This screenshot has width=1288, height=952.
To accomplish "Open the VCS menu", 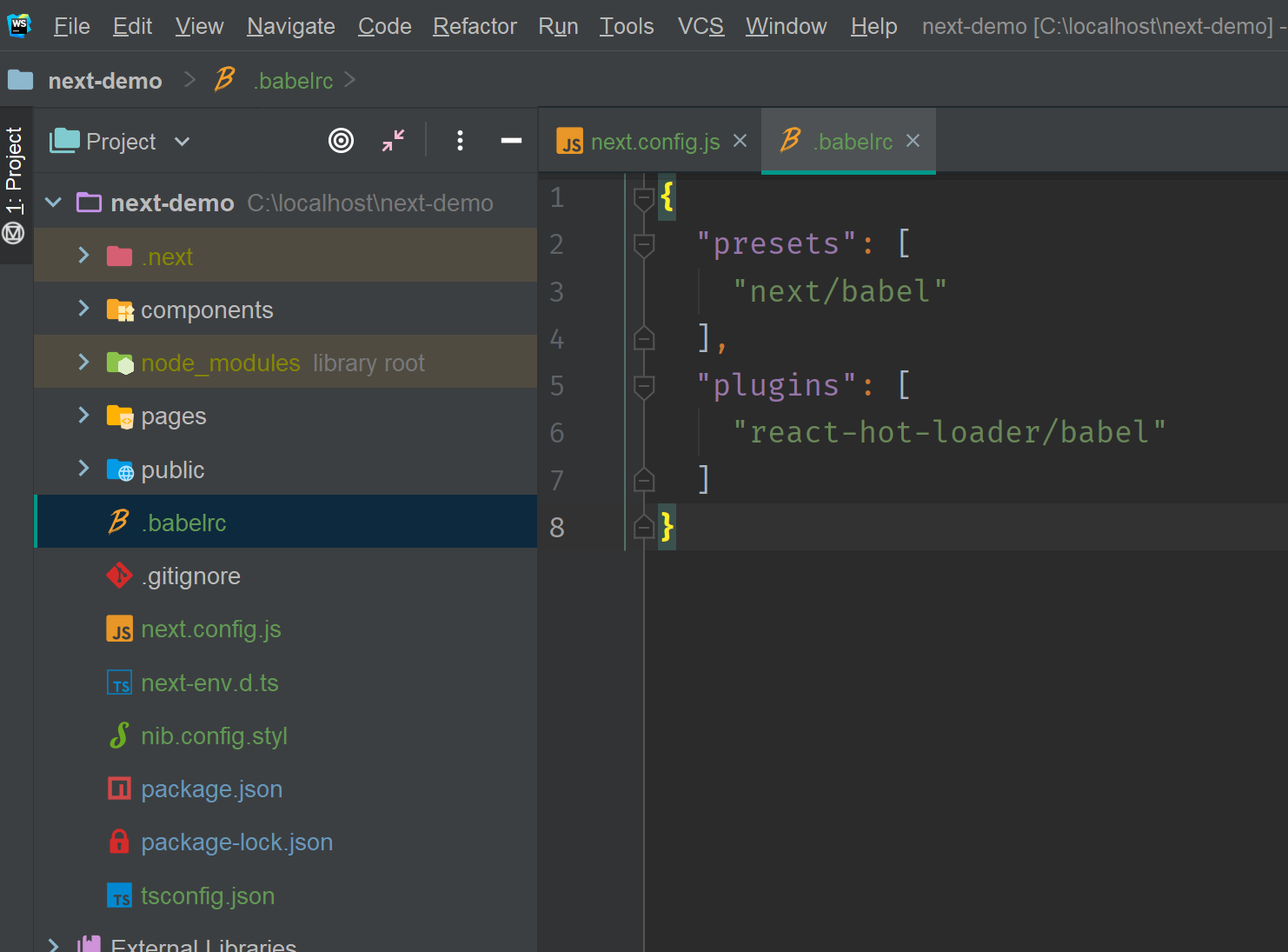I will pyautogui.click(x=700, y=26).
